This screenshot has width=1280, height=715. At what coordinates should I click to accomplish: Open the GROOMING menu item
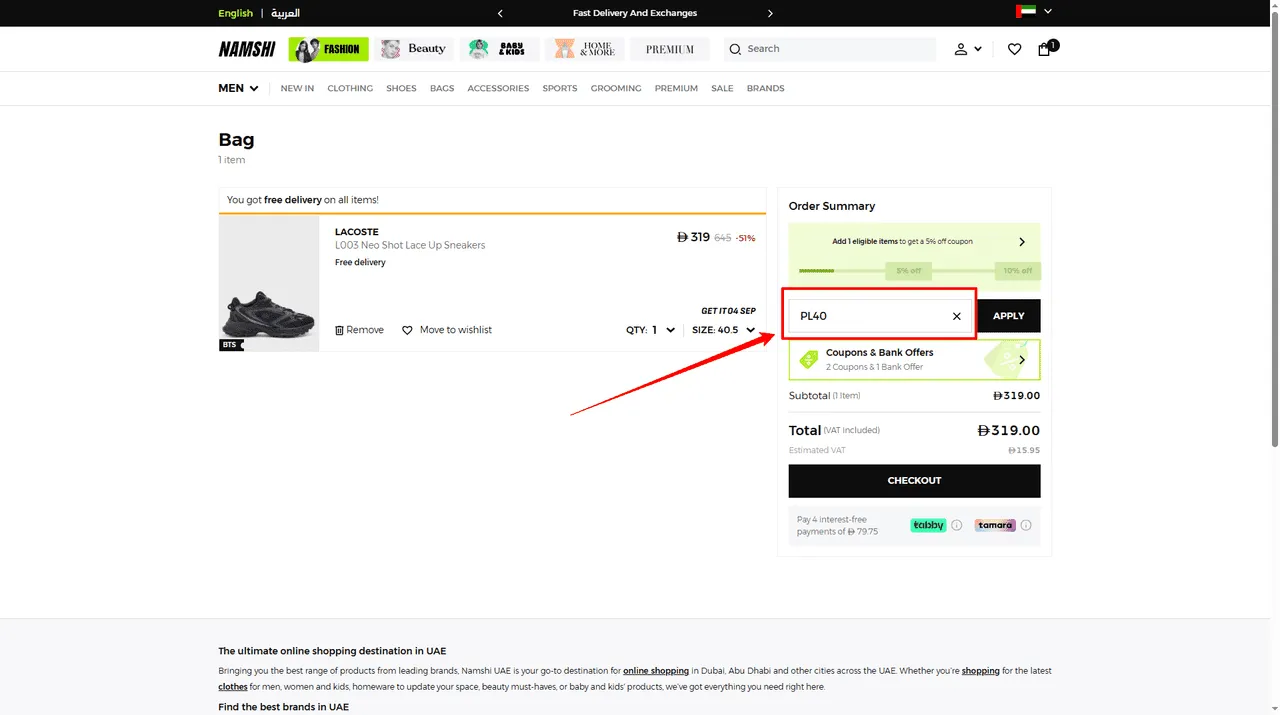(x=615, y=88)
